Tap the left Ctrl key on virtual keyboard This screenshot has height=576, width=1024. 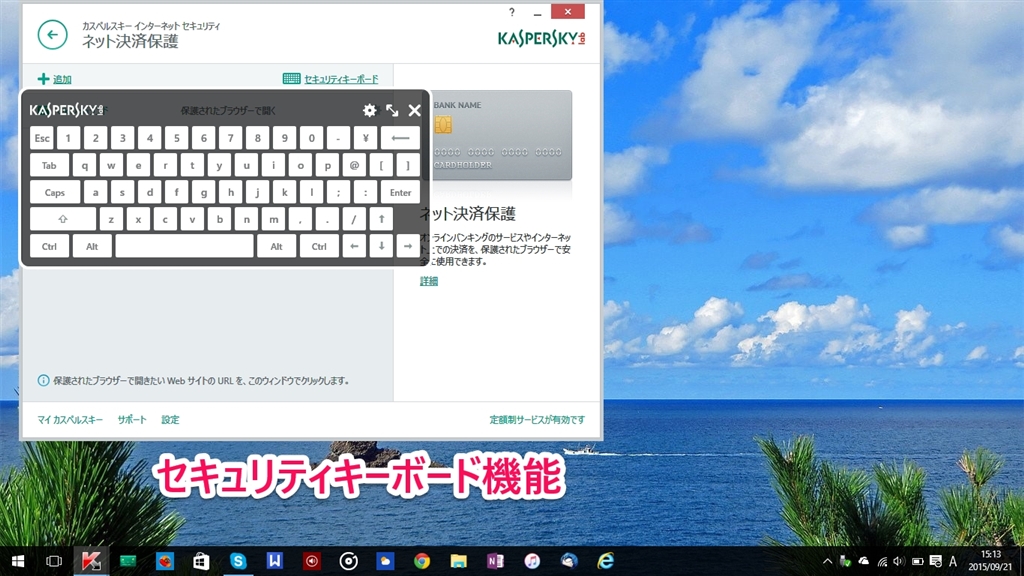[x=50, y=246]
